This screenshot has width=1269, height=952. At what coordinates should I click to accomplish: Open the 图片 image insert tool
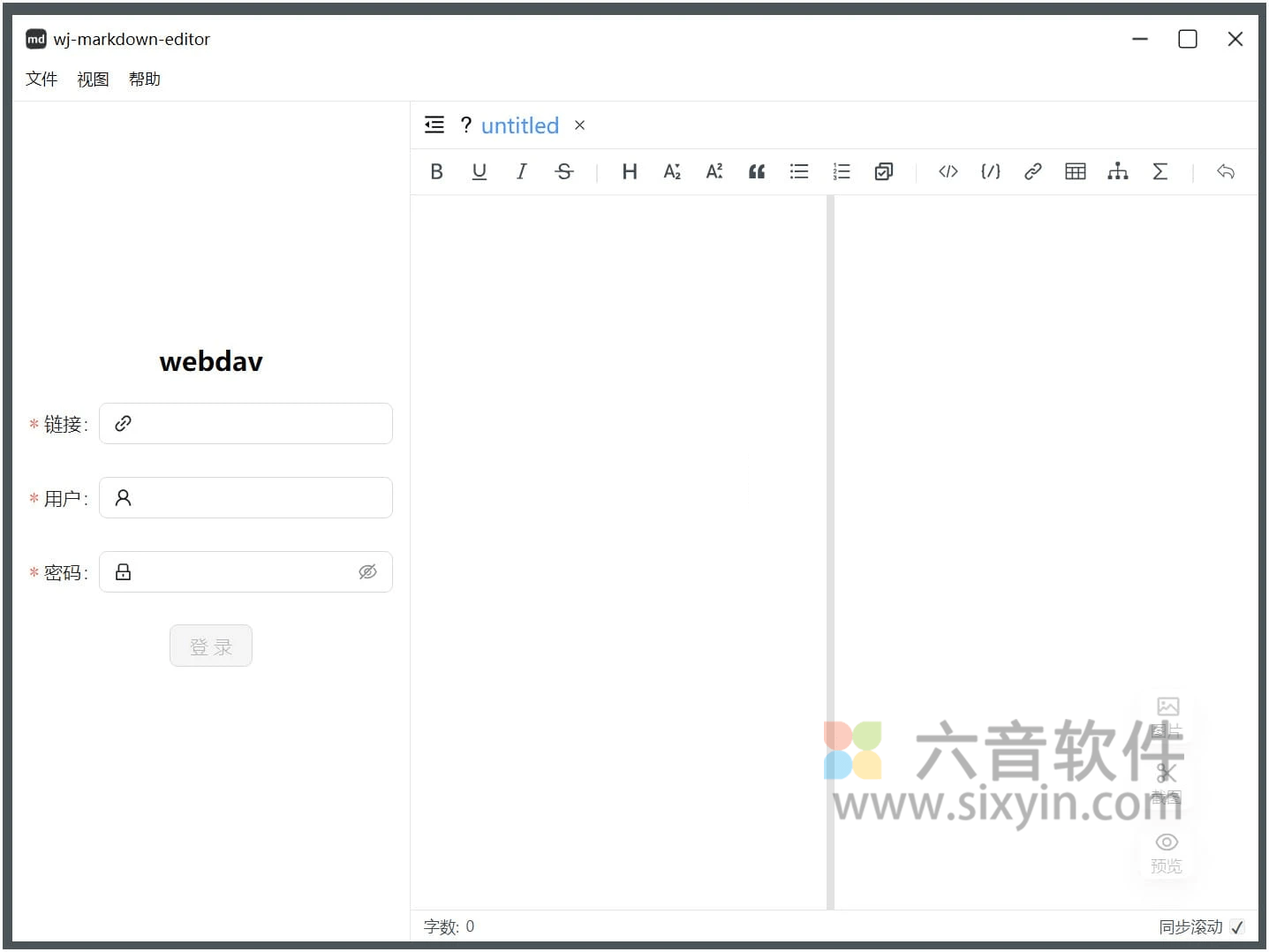[1167, 706]
